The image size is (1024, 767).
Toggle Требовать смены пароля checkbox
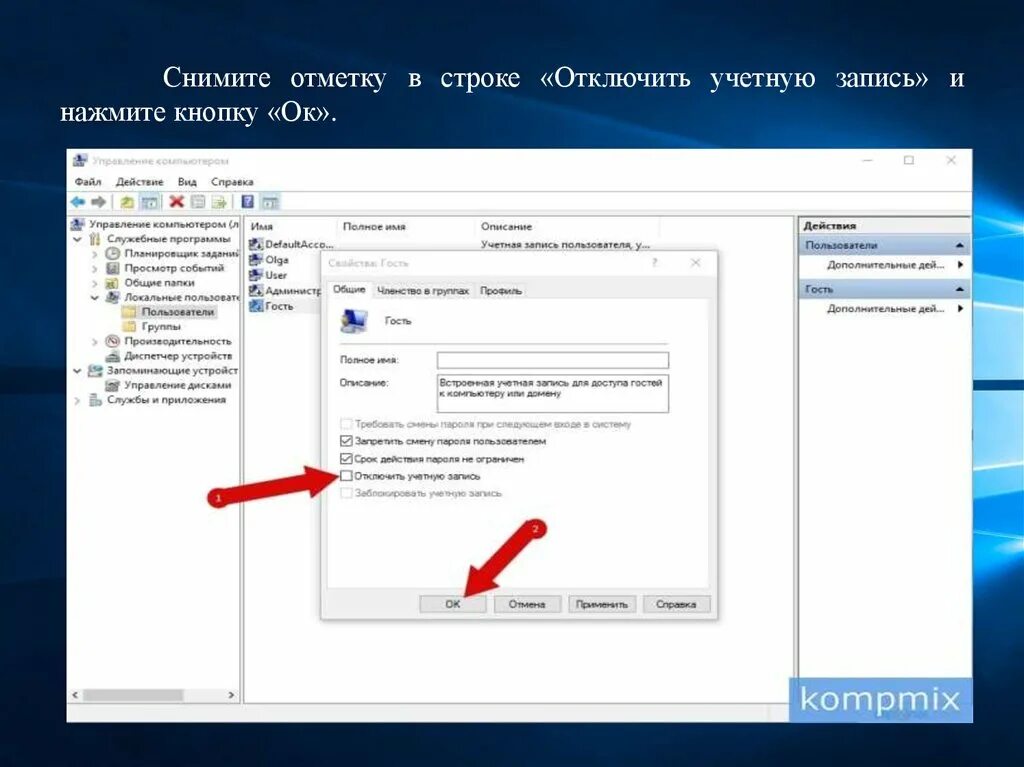tap(347, 424)
